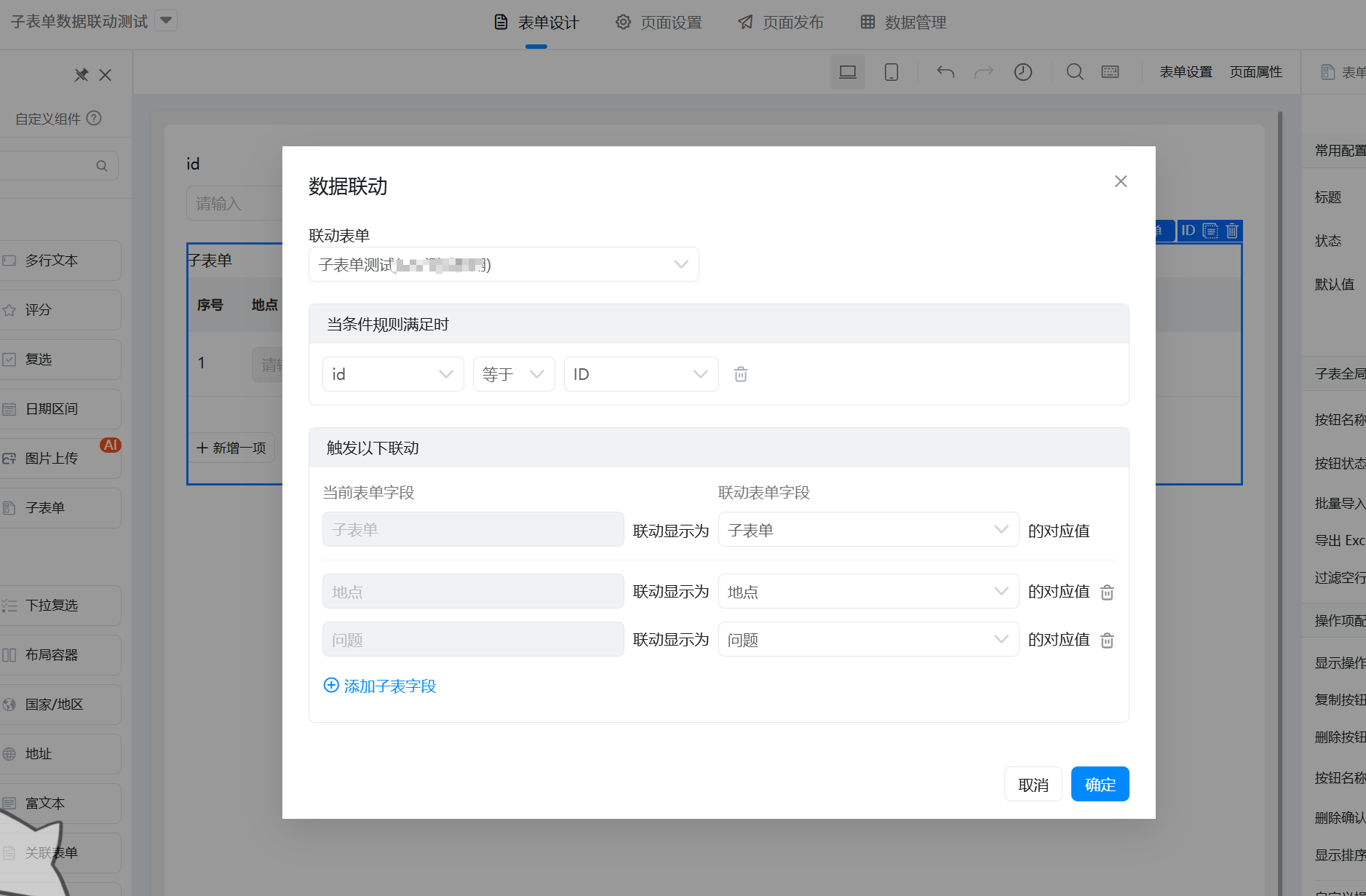Screen dimensions: 1366x896
Task: Click 添加子表字段 link
Action: tap(380, 686)
